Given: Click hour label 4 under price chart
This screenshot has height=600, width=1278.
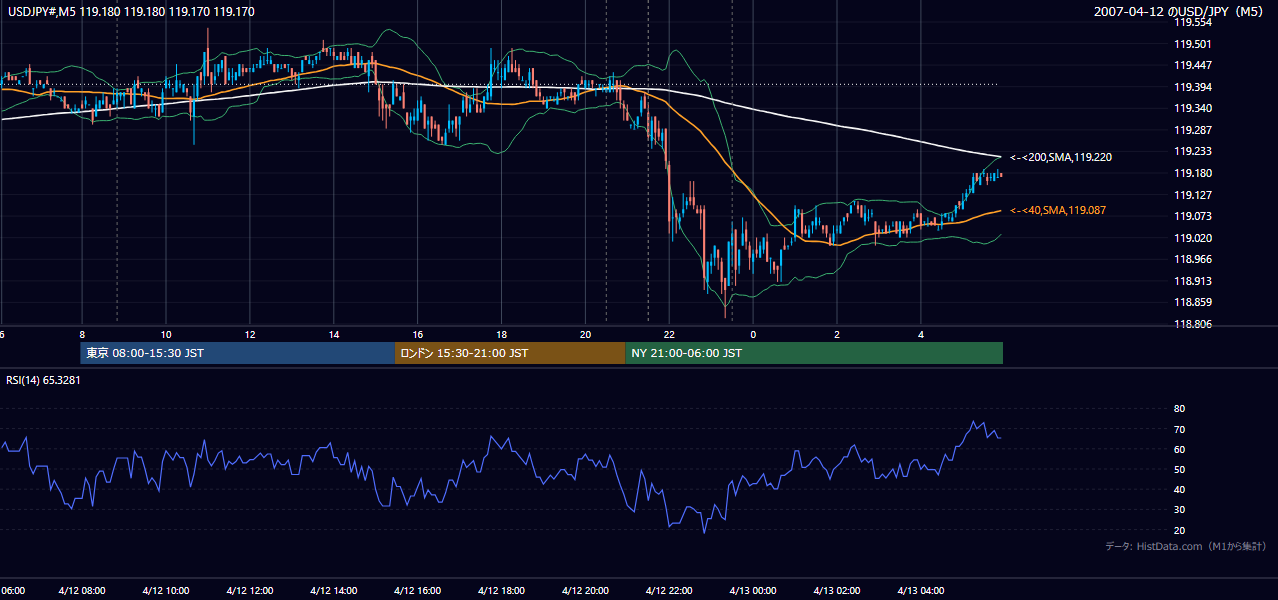Looking at the screenshot, I should pyautogui.click(x=921, y=335).
